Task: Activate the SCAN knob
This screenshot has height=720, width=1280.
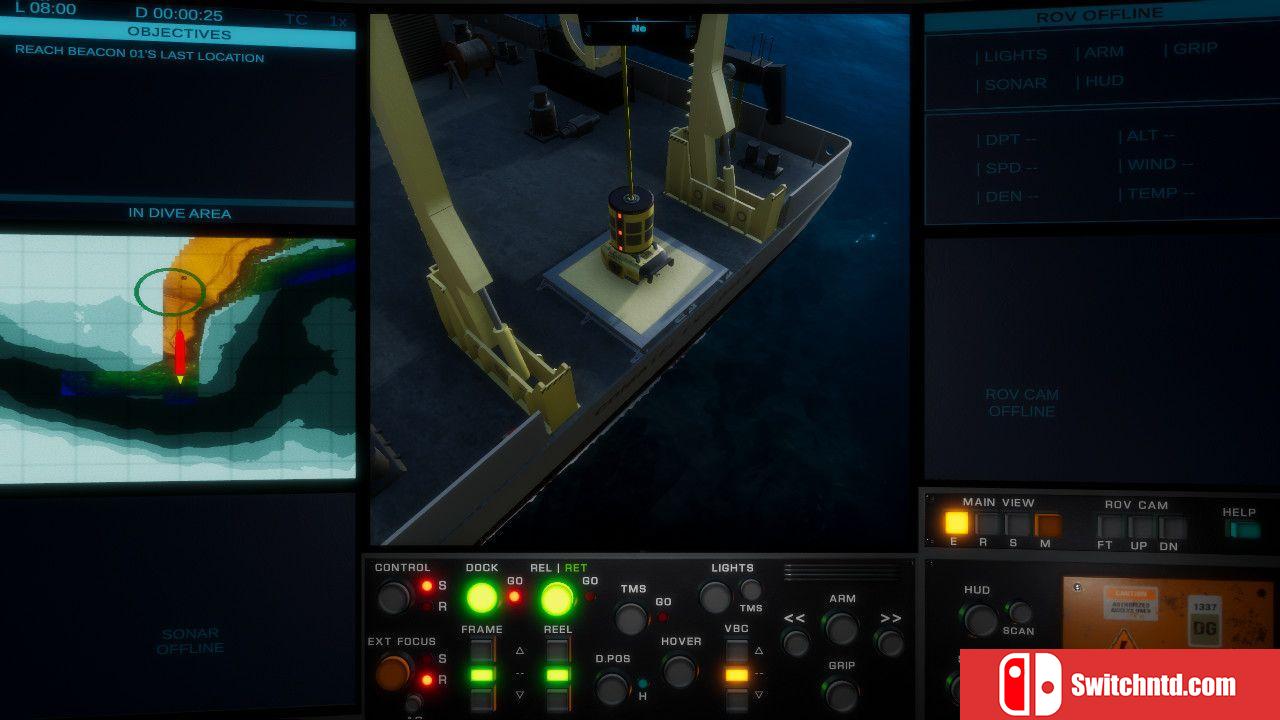Action: click(x=1019, y=611)
